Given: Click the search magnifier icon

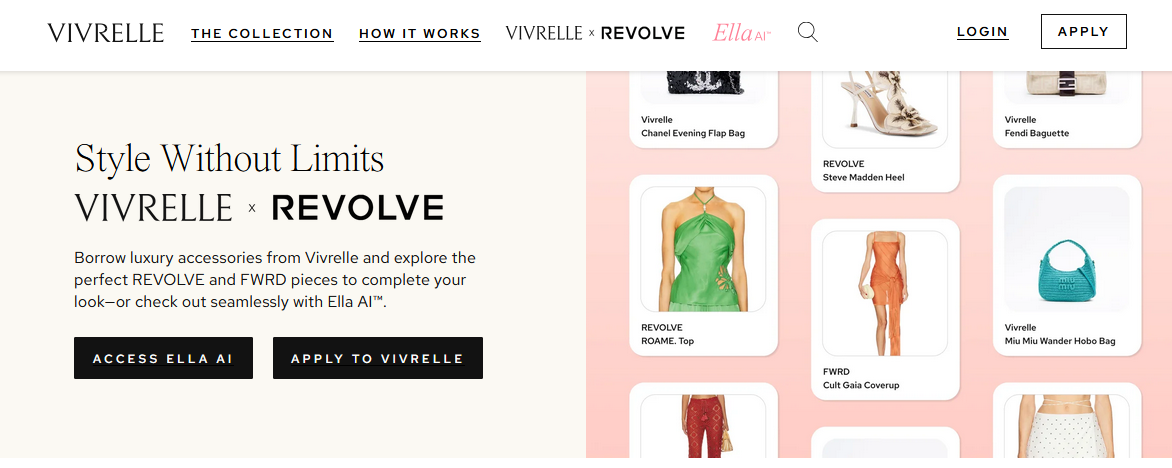Looking at the screenshot, I should click(807, 32).
